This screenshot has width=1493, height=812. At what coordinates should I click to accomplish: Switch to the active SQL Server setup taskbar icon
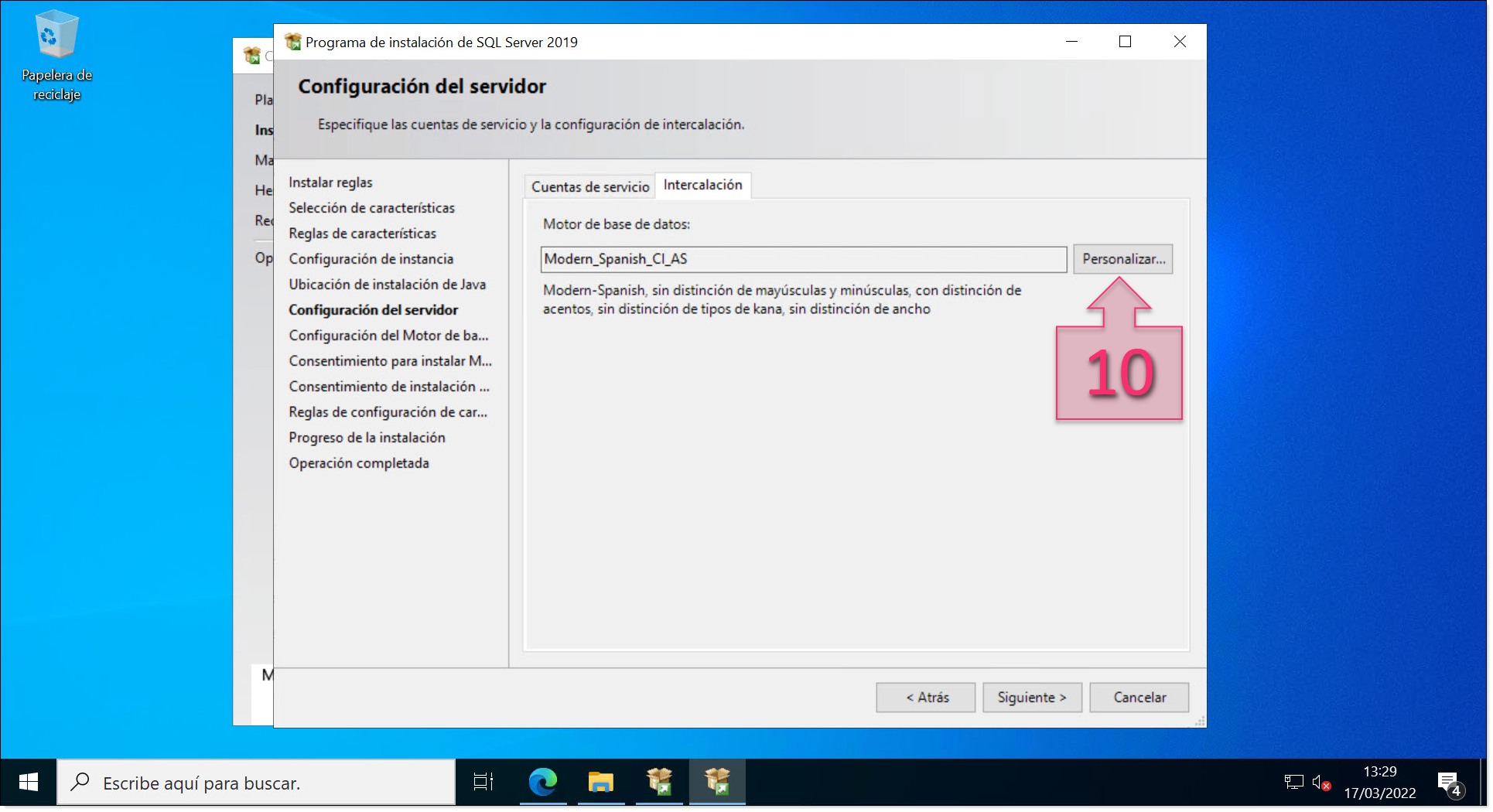tap(717, 783)
